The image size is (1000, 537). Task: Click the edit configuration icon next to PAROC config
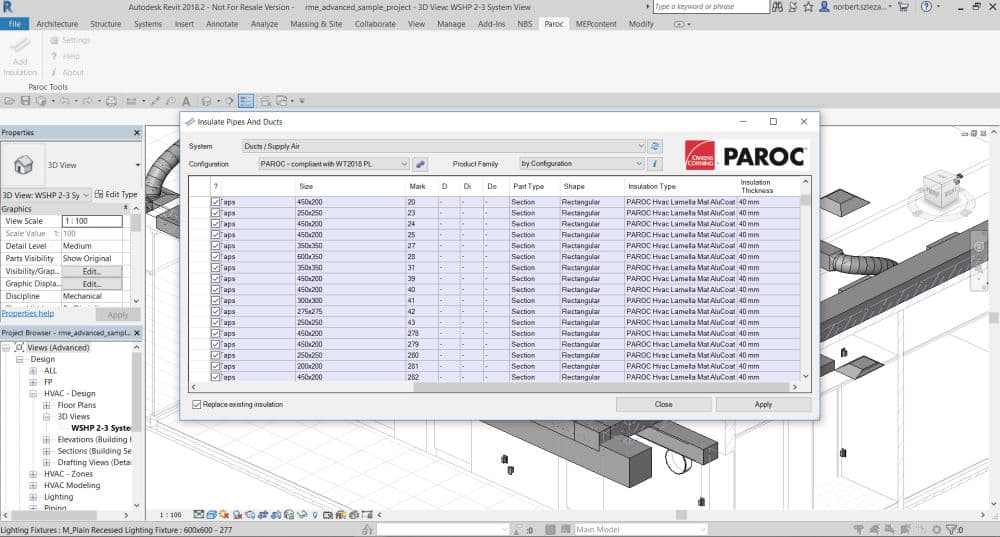[421, 164]
